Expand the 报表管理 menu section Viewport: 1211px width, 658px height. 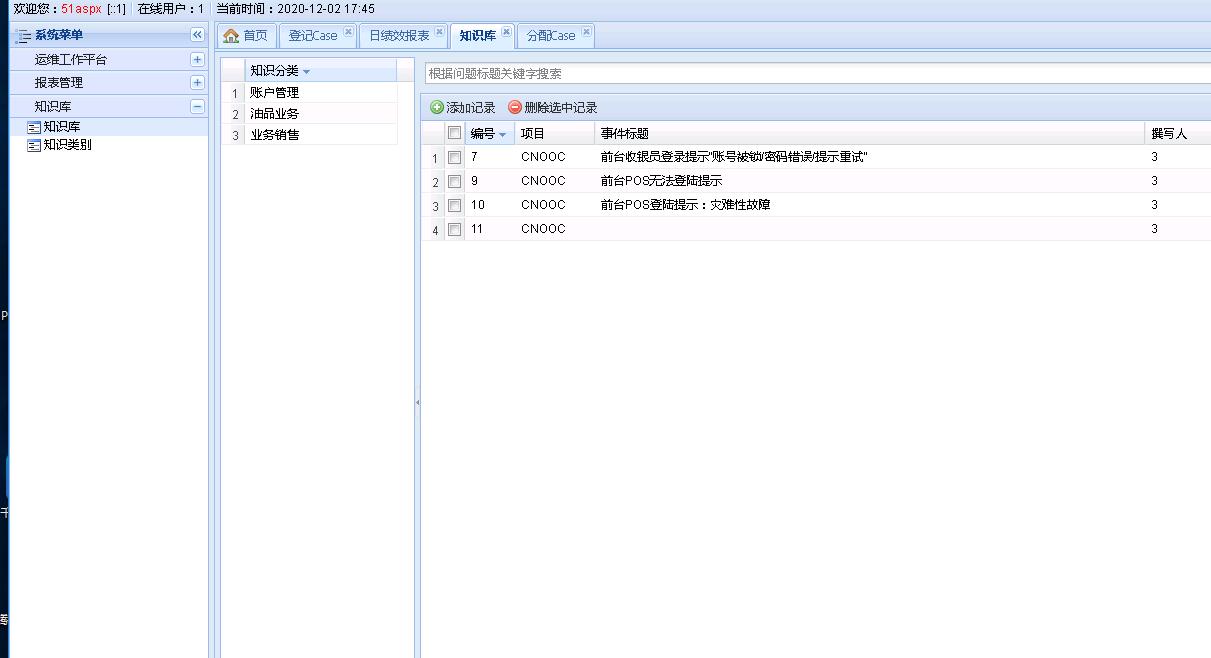[x=197, y=83]
